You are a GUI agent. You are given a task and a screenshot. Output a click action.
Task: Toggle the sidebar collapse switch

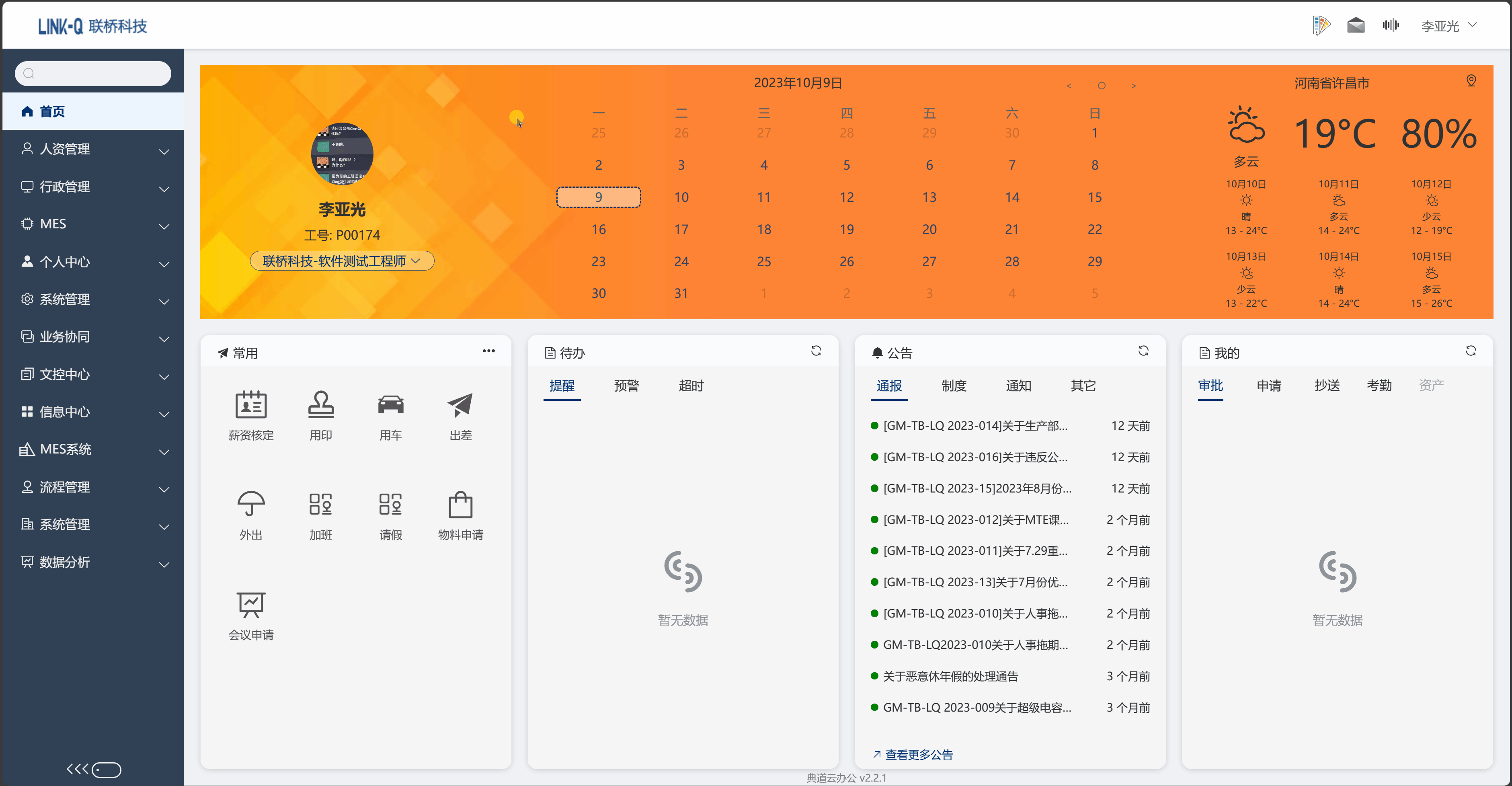pos(106,770)
